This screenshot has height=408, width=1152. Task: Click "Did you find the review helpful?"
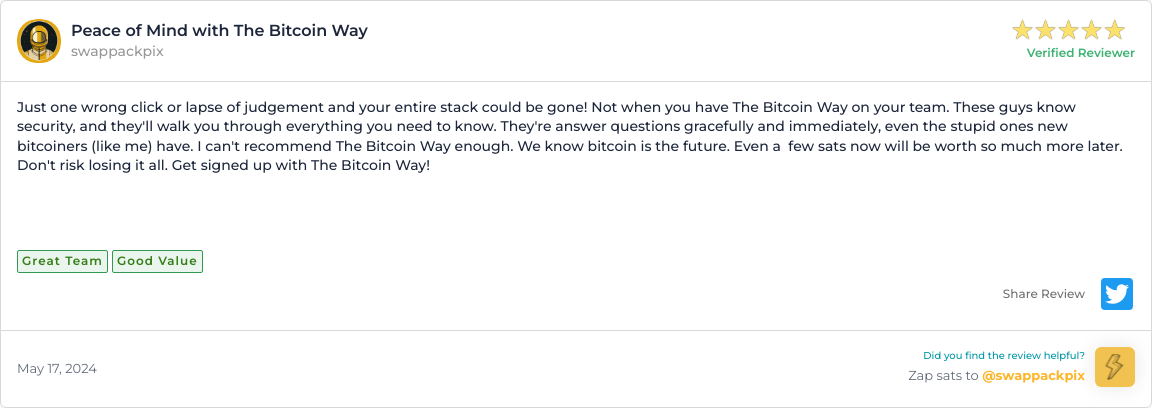(x=1003, y=355)
